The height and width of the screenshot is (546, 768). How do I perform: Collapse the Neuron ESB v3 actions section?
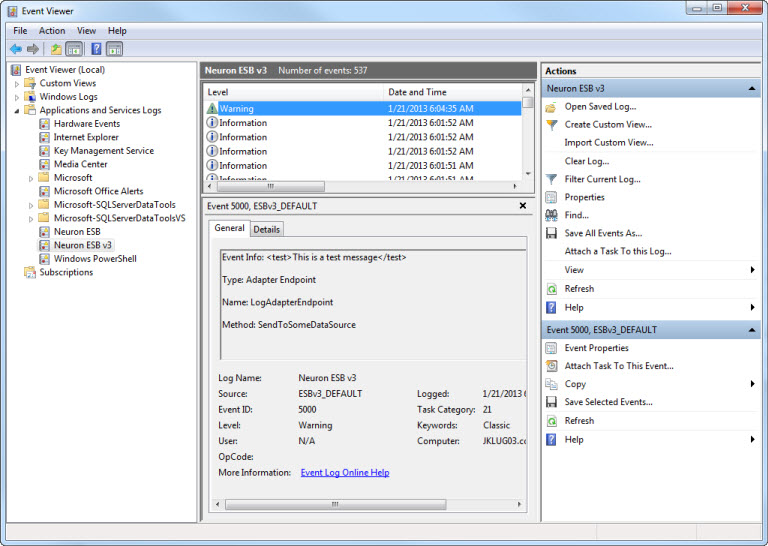(752, 89)
